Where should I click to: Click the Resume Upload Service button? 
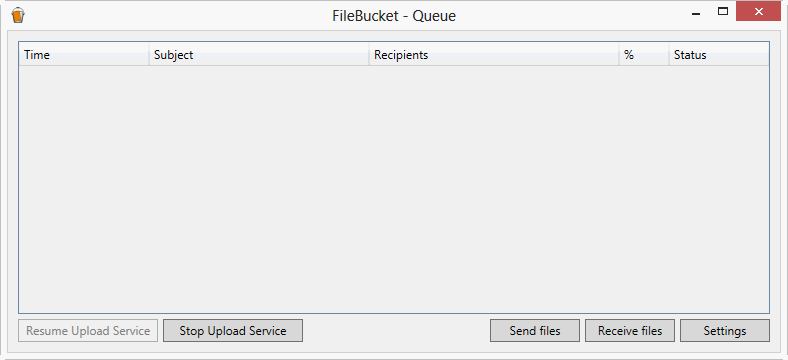click(88, 331)
